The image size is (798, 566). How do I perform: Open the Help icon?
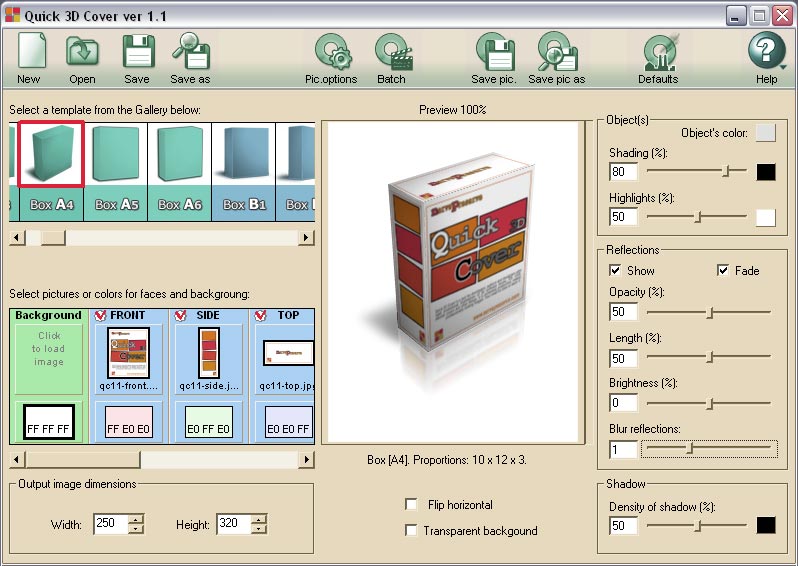tap(766, 51)
